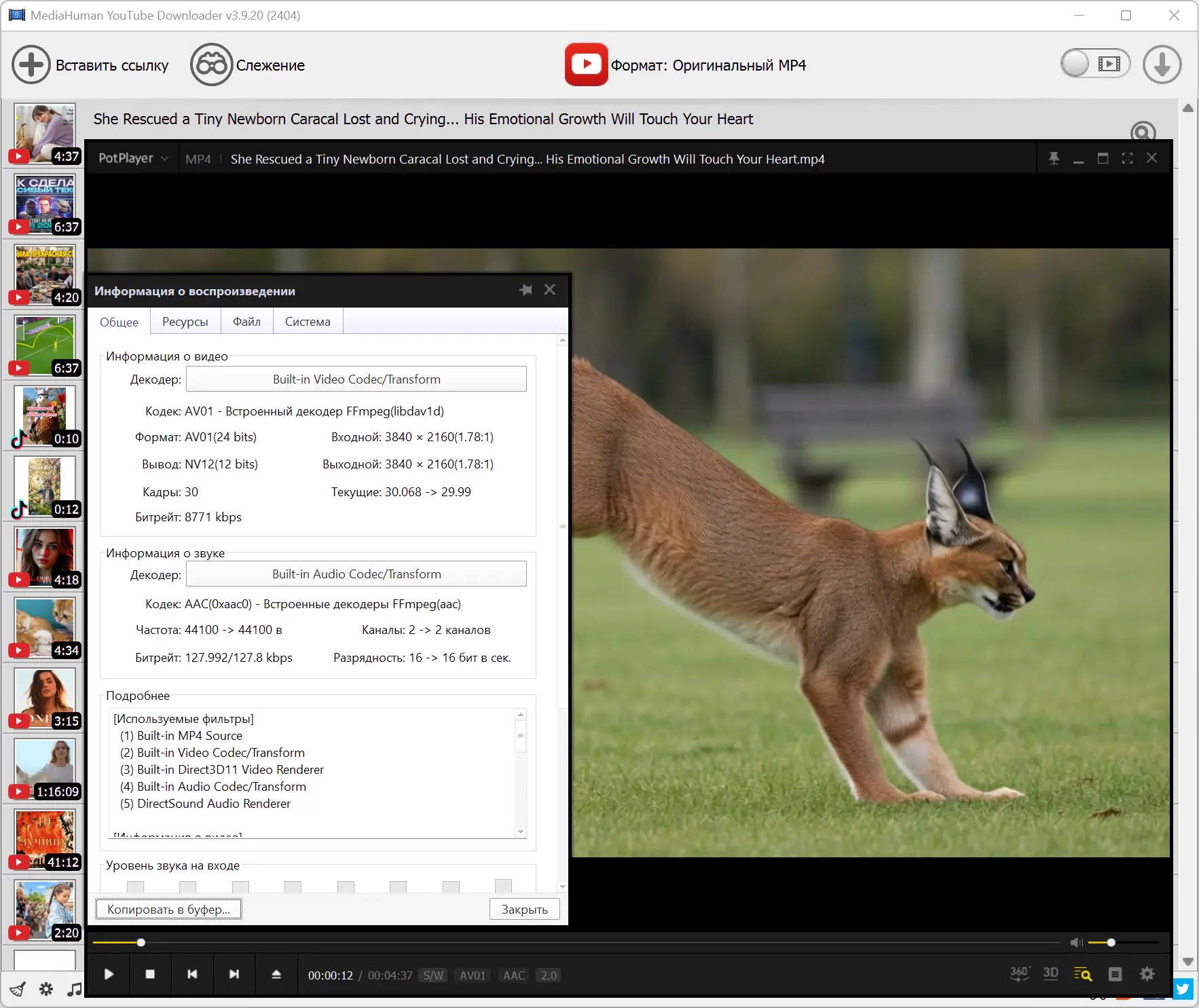1199x1008 pixels.
Task: Toggle 360 degree video mode
Action: [x=1019, y=974]
